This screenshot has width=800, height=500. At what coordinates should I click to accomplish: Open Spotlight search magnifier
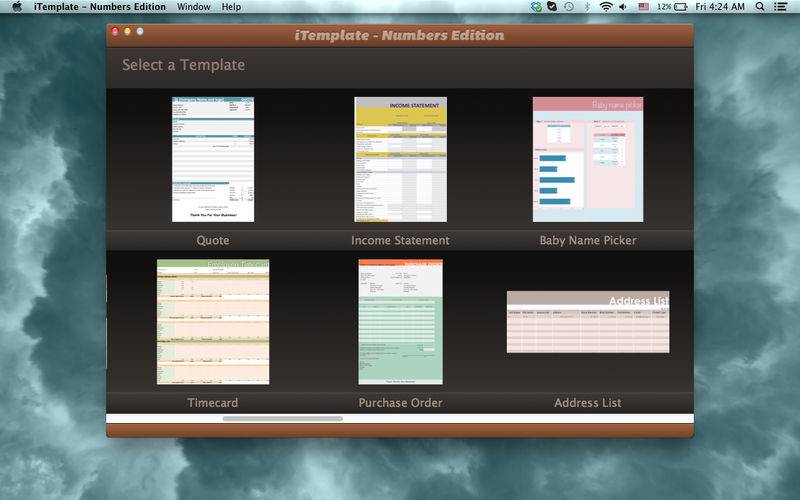tap(760, 7)
